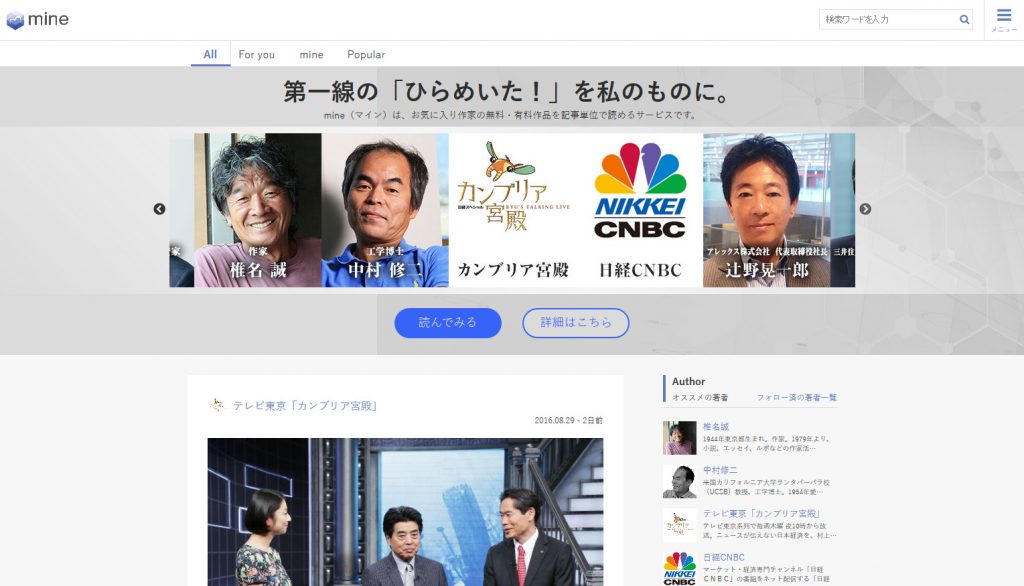Select 椎名 誠 carousel card
This screenshot has height=586, width=1024.
tap(258, 210)
